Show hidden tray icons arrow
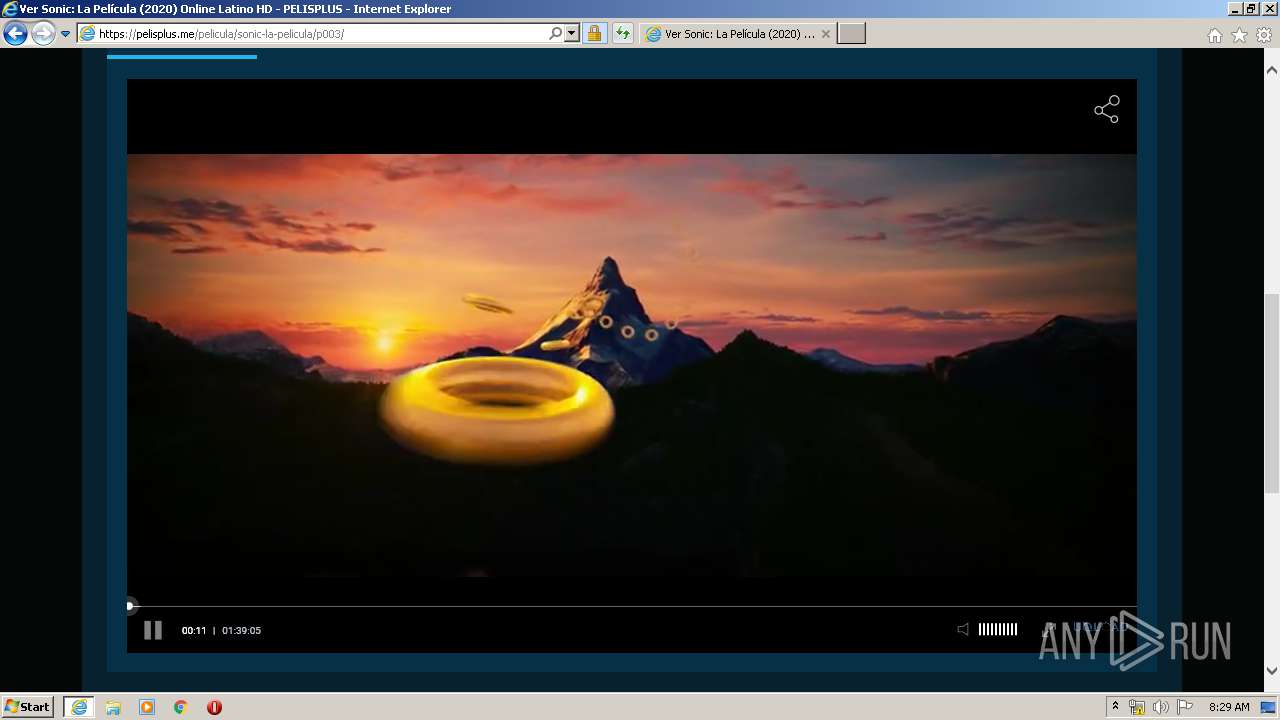The width and height of the screenshot is (1280, 720). [1115, 707]
